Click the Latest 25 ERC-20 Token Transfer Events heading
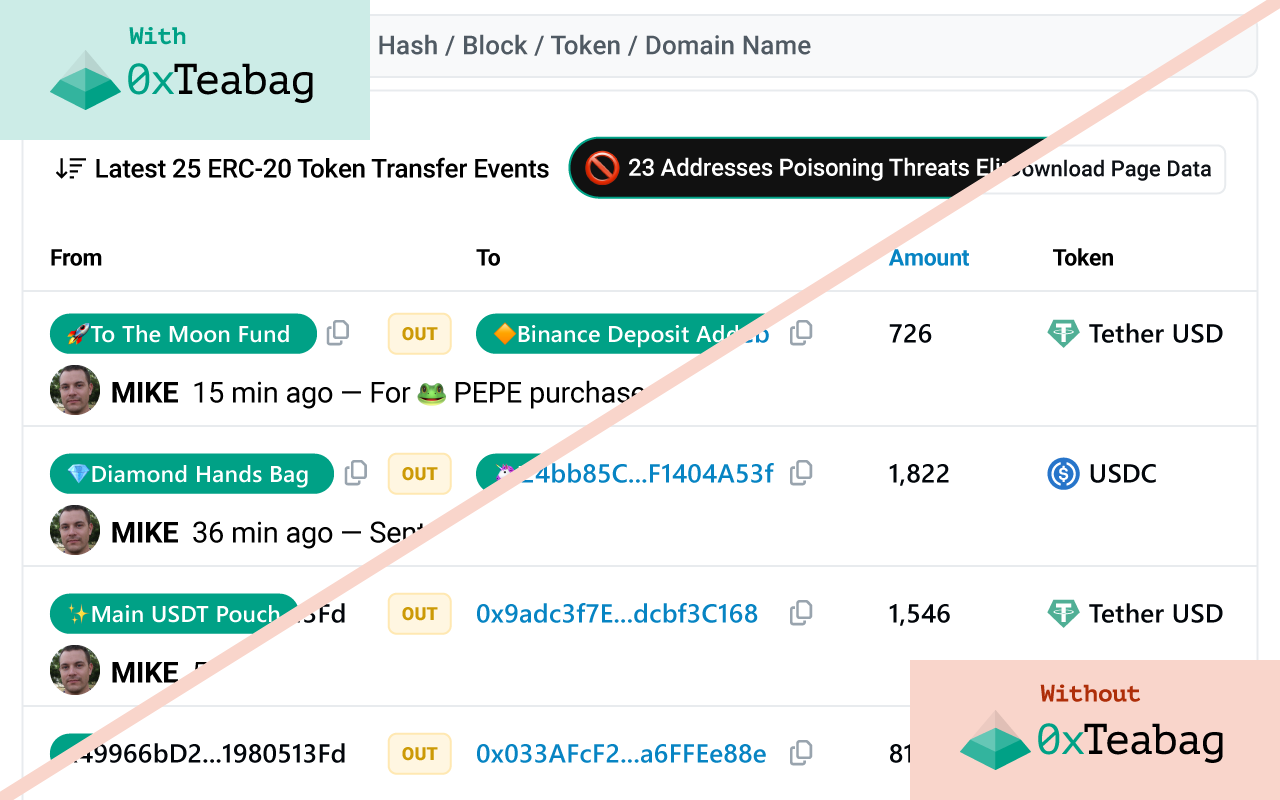Image resolution: width=1280 pixels, height=800 pixels. (322, 169)
